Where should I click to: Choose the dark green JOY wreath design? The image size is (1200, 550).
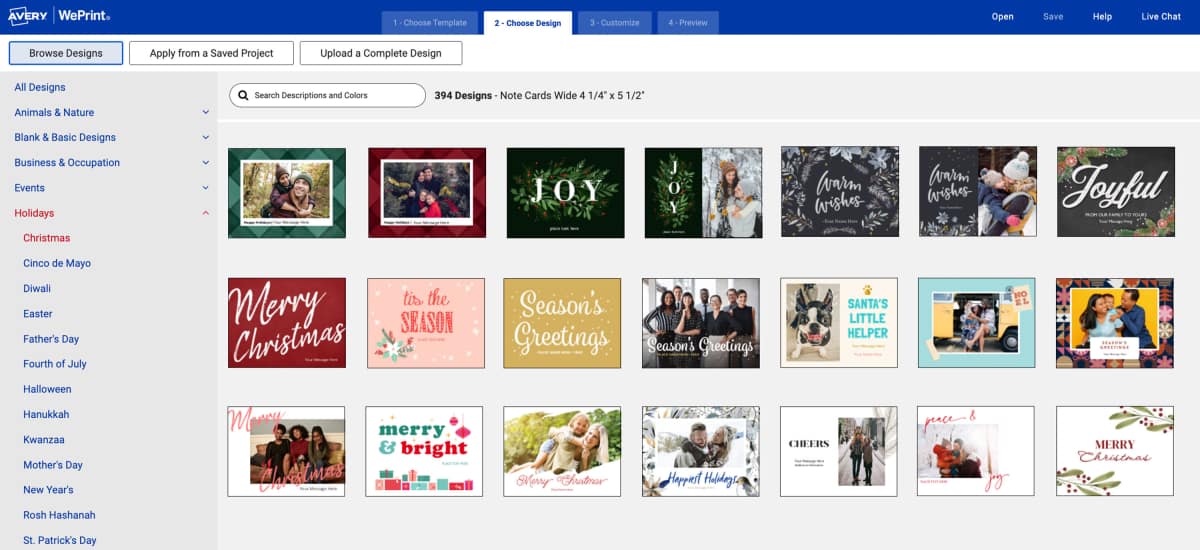[x=565, y=193]
